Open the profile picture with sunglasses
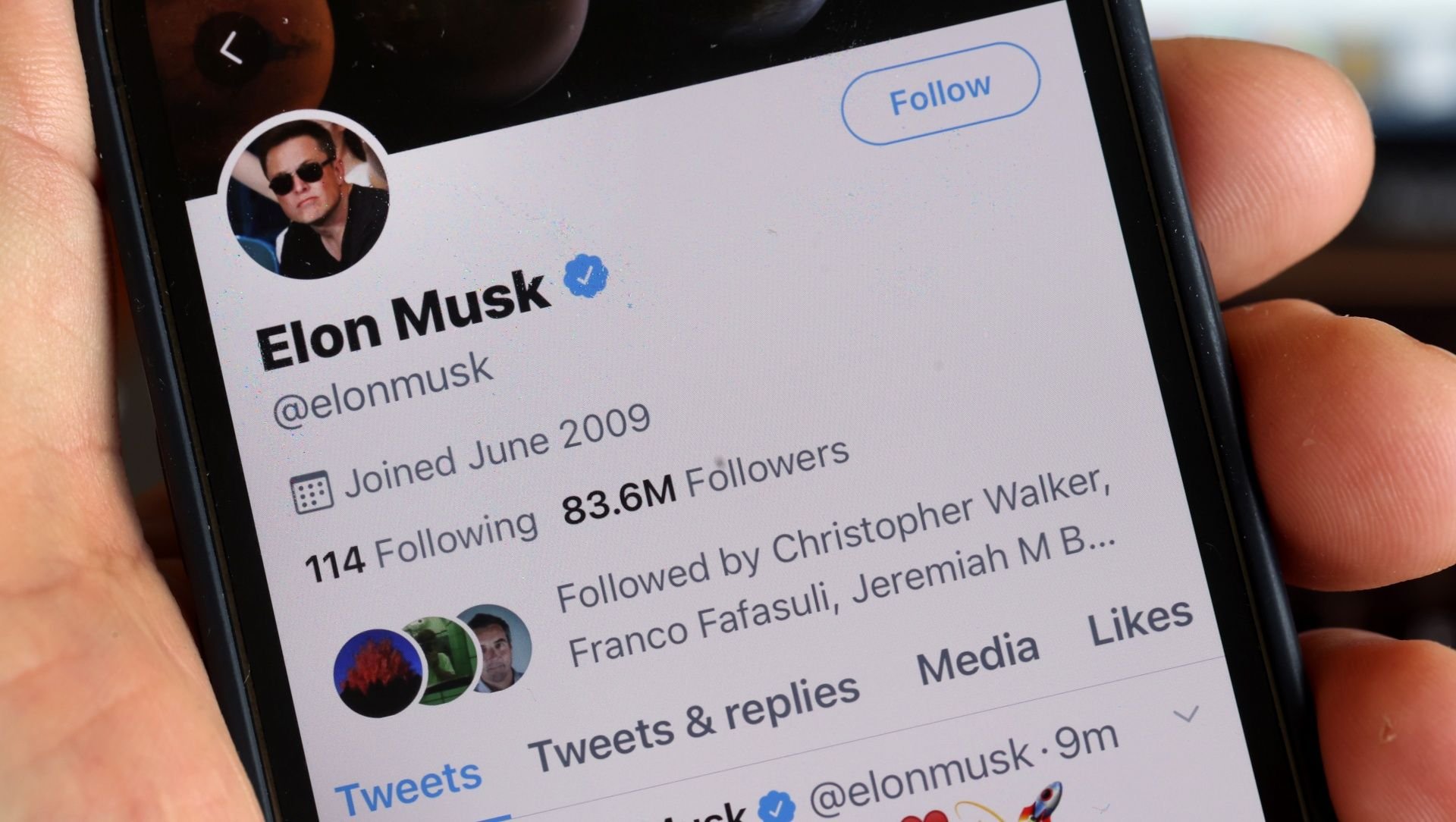Viewport: 1456px width, 822px height. point(309,198)
